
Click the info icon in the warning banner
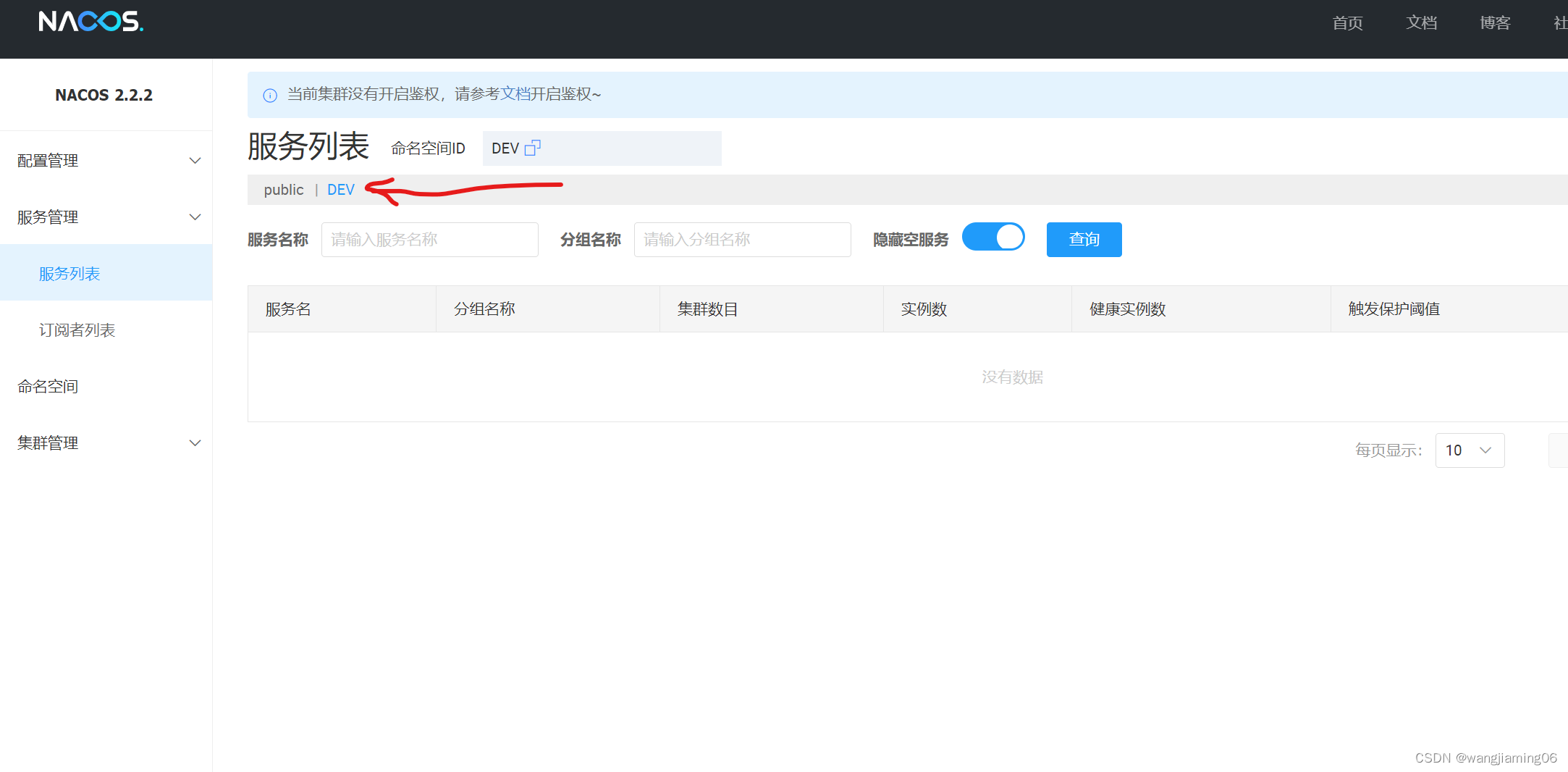click(x=269, y=95)
